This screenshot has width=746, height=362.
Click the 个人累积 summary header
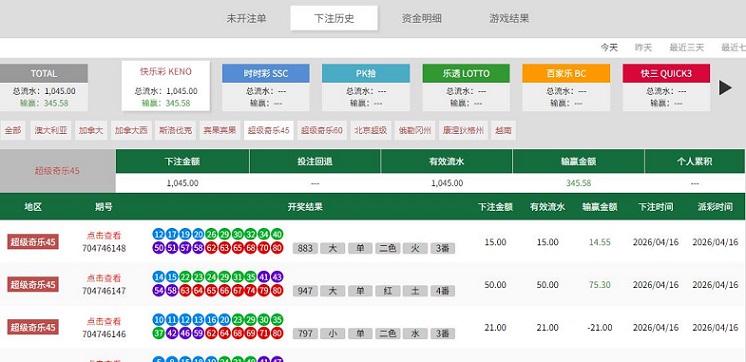(695, 161)
